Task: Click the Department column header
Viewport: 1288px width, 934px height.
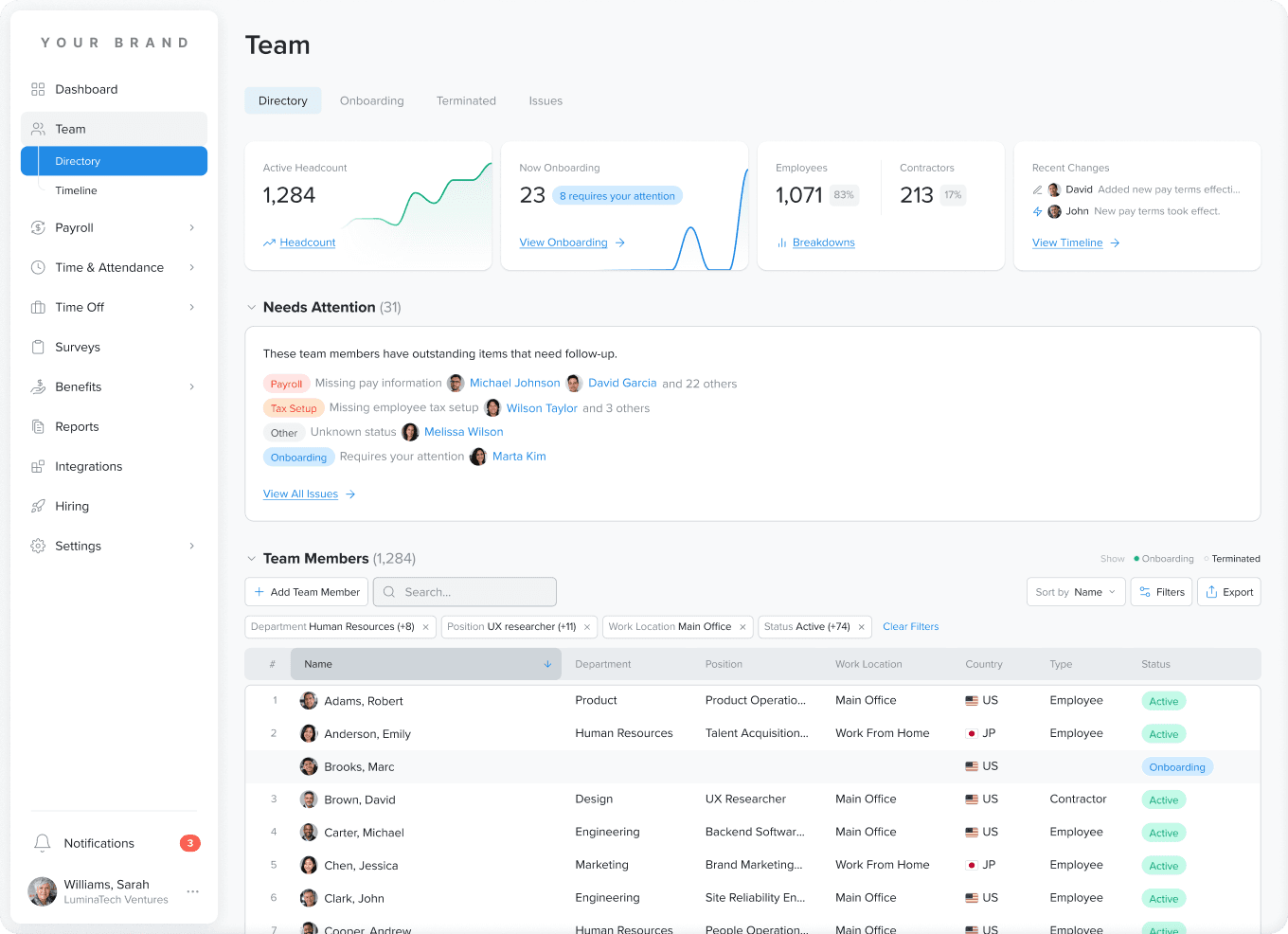Action: (603, 664)
